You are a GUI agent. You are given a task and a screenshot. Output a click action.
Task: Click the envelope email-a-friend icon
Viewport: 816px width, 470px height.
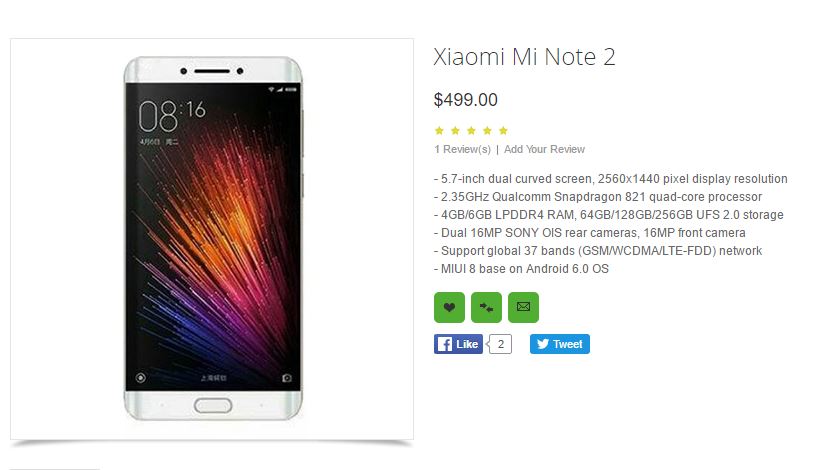[523, 307]
